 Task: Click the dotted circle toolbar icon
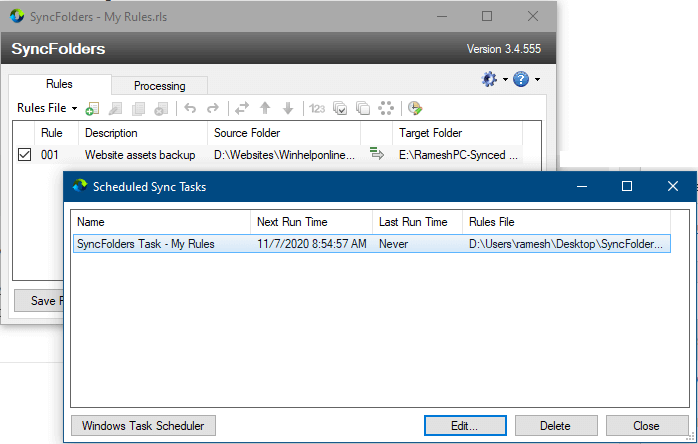coord(386,108)
